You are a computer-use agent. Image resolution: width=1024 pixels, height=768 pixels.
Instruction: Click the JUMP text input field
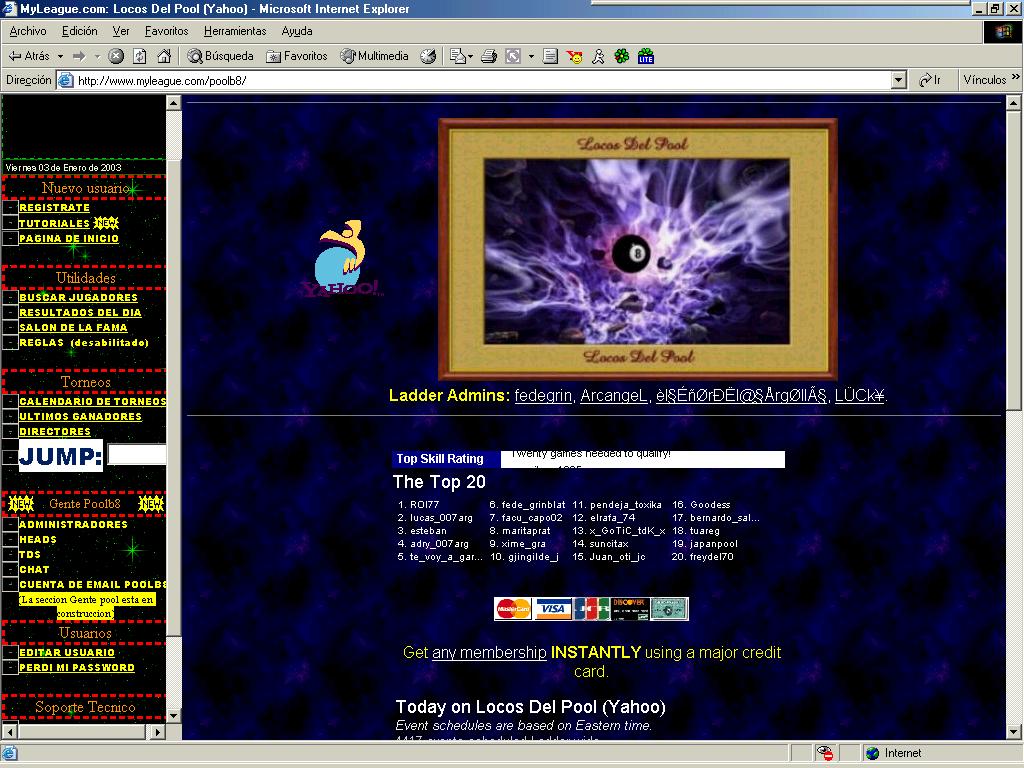pyautogui.click(x=137, y=454)
